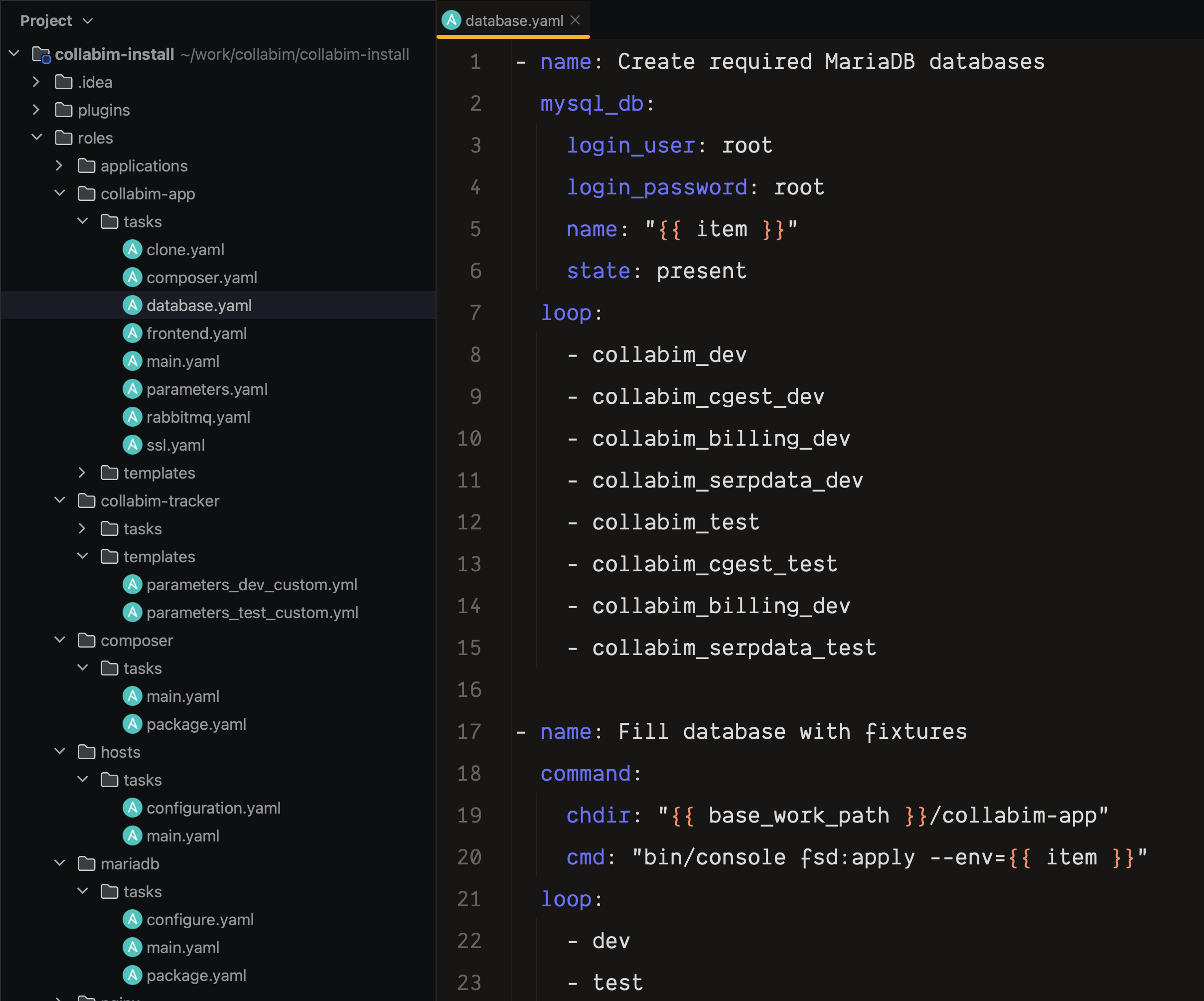Expand the .idea folder

[x=36, y=82]
